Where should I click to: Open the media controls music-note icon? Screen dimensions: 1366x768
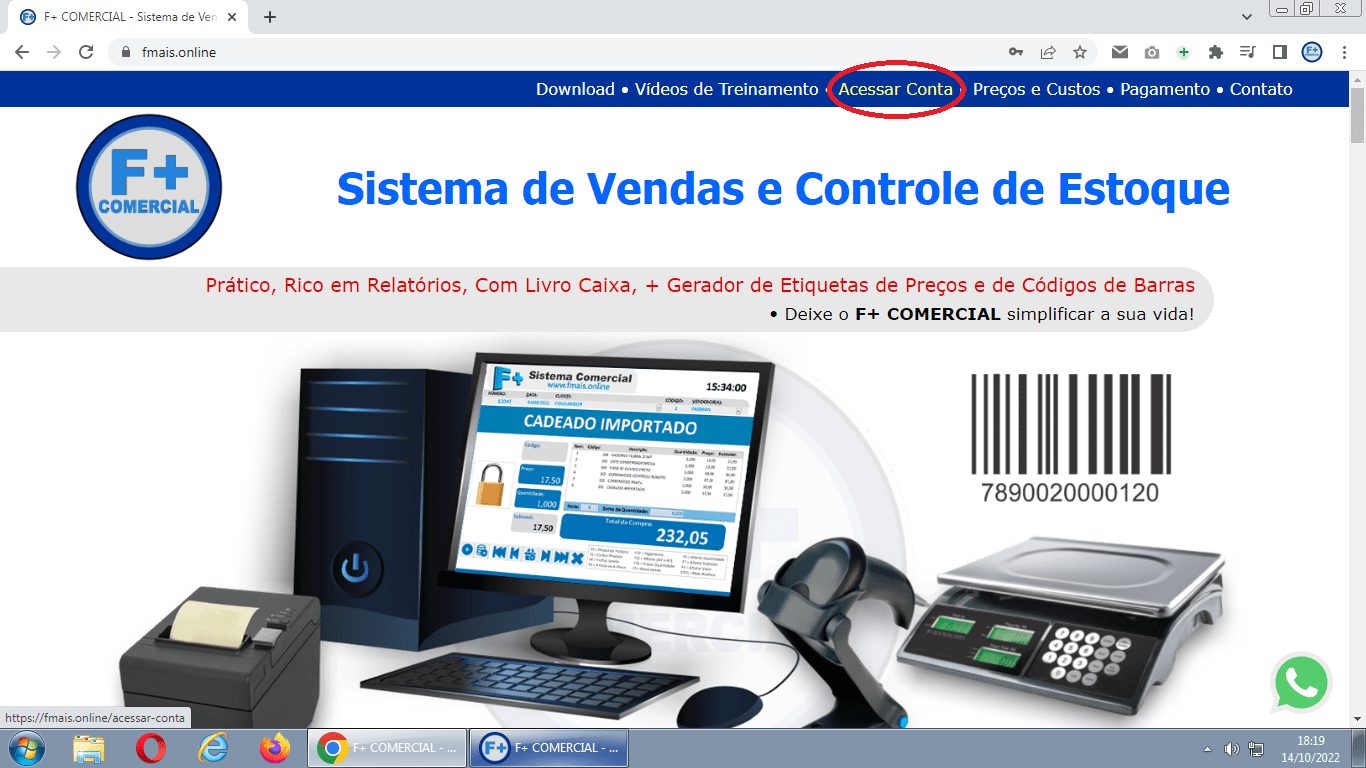pyautogui.click(x=1247, y=52)
